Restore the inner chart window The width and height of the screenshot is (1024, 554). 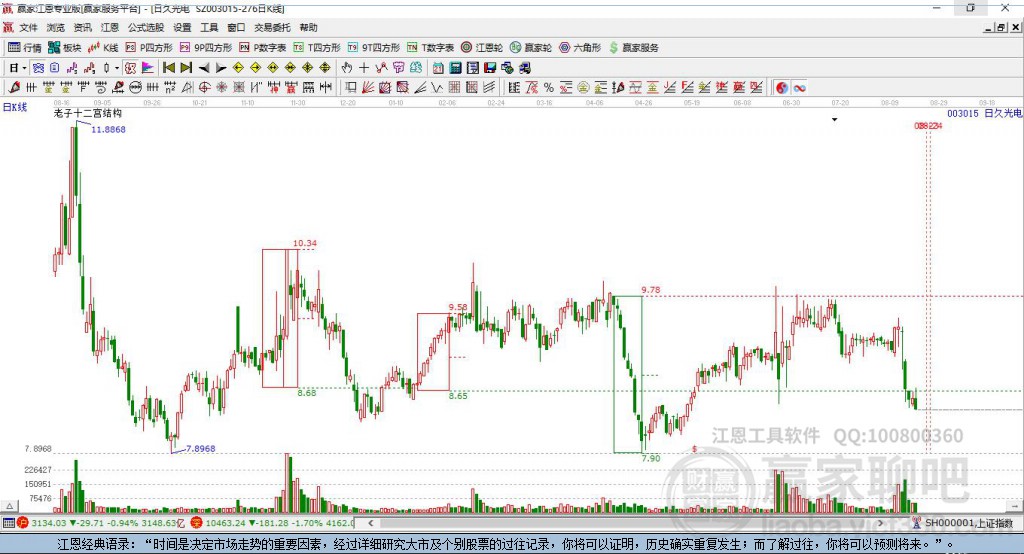coord(1001,27)
